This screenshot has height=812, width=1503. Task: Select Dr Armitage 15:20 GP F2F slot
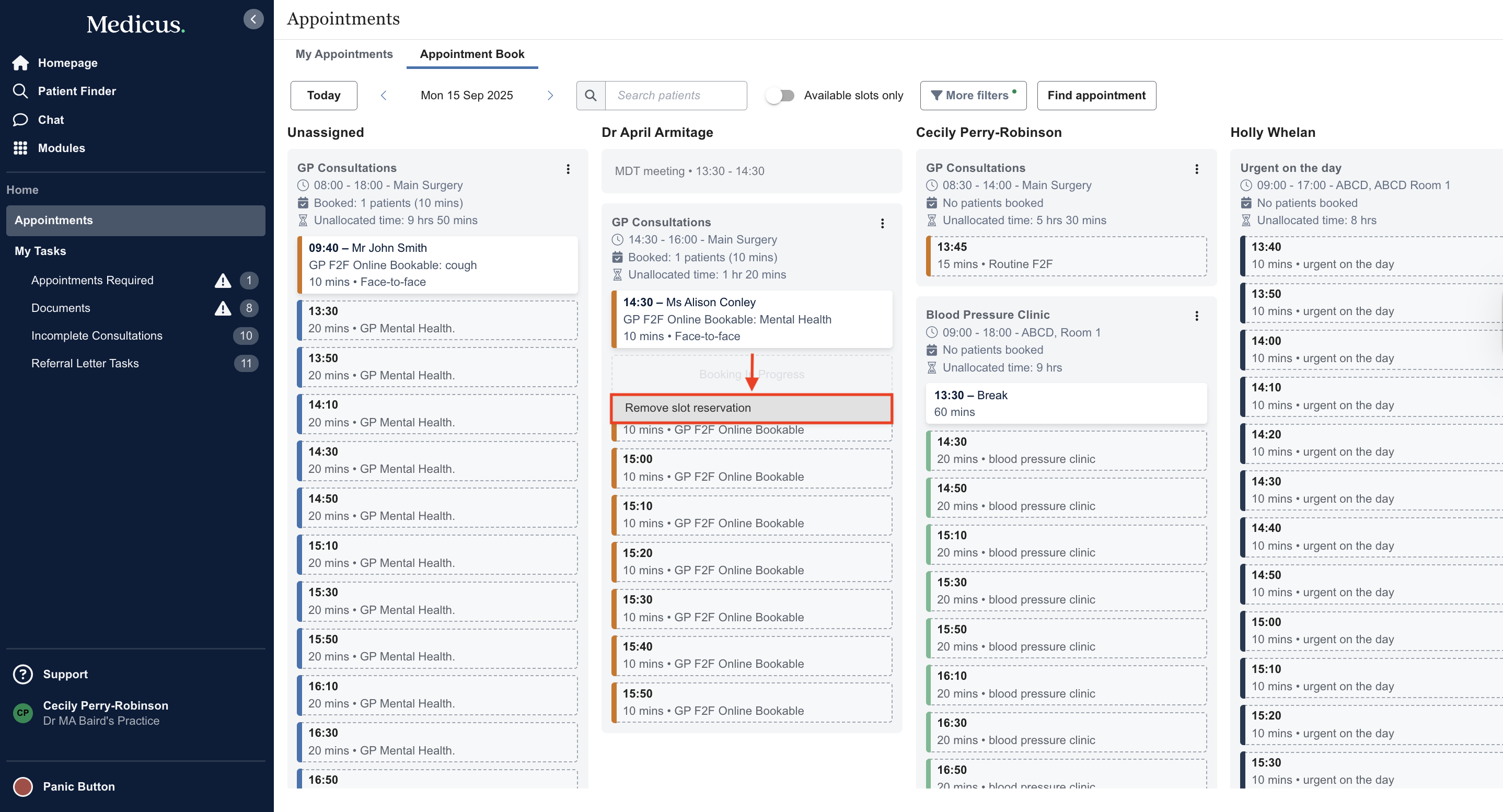[751, 562]
